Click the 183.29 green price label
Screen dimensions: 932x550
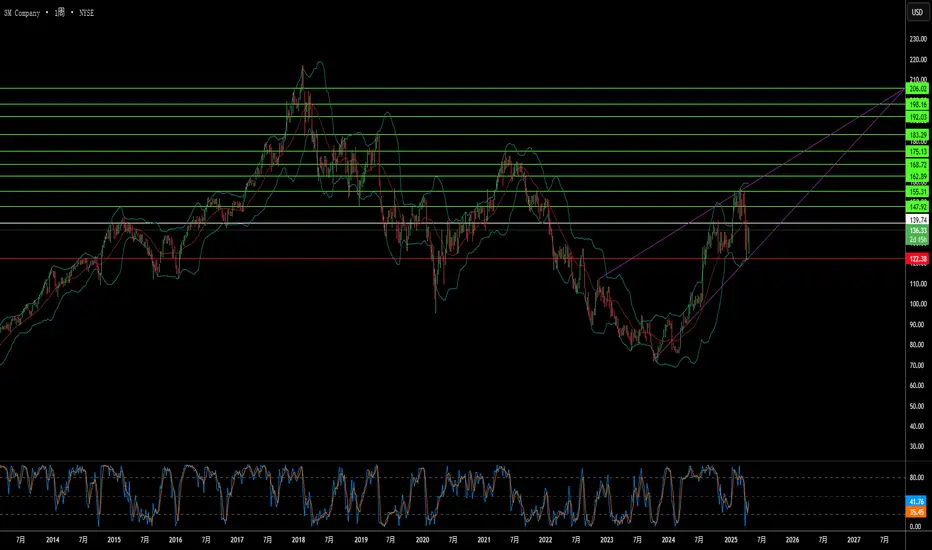click(x=917, y=134)
